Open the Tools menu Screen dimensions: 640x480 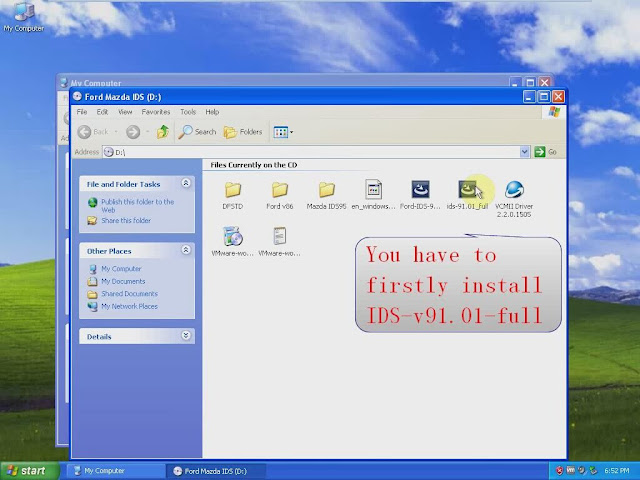[188, 112]
